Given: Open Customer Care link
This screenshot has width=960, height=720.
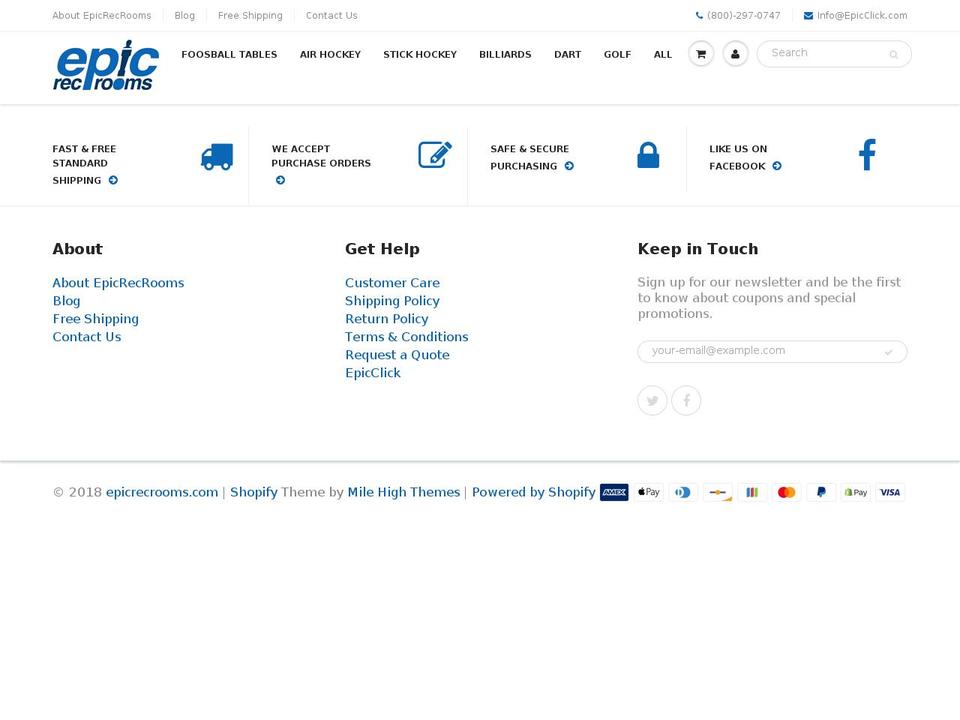Looking at the screenshot, I should pyautogui.click(x=392, y=283).
